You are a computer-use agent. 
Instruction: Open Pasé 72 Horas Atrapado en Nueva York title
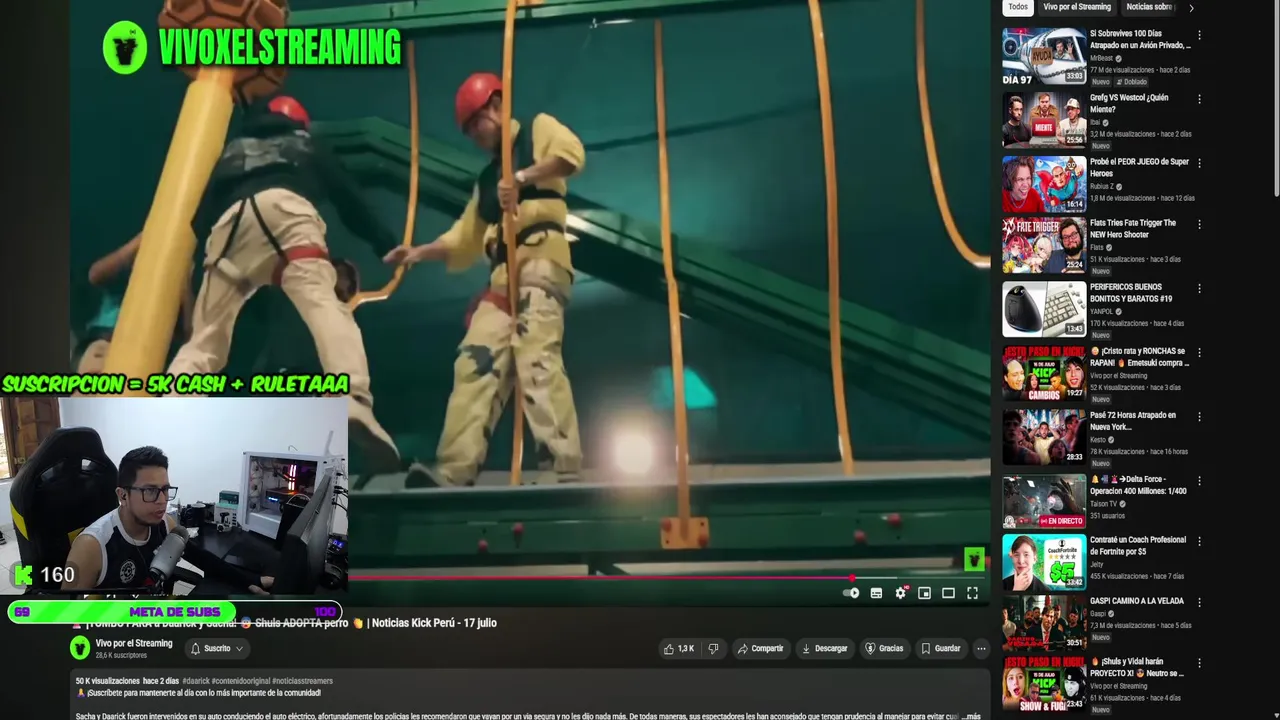click(x=1133, y=421)
